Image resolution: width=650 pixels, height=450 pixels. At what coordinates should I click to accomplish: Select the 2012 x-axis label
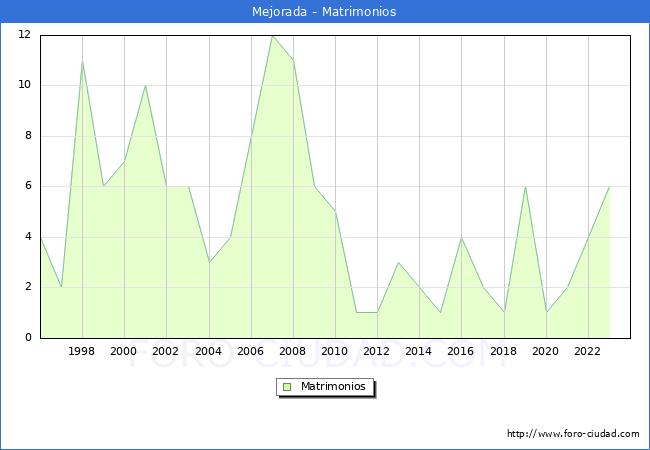tap(377, 351)
